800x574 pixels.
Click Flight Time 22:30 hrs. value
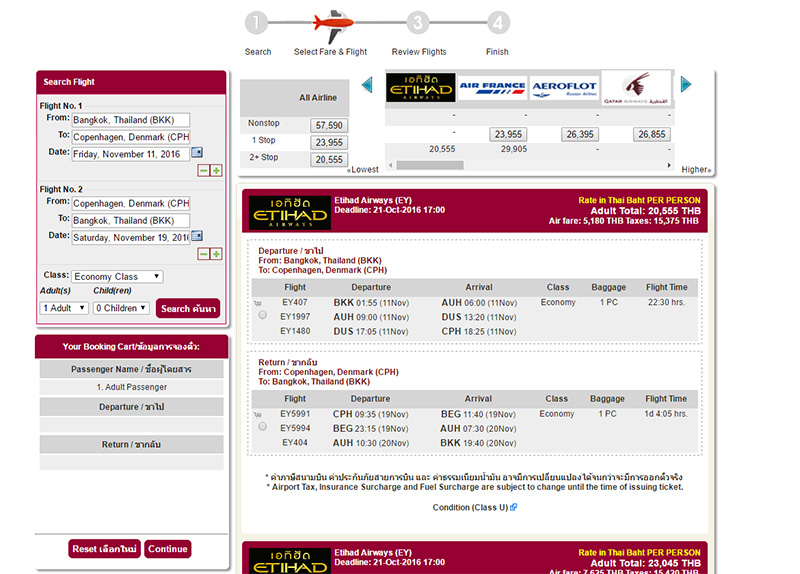[x=666, y=303]
